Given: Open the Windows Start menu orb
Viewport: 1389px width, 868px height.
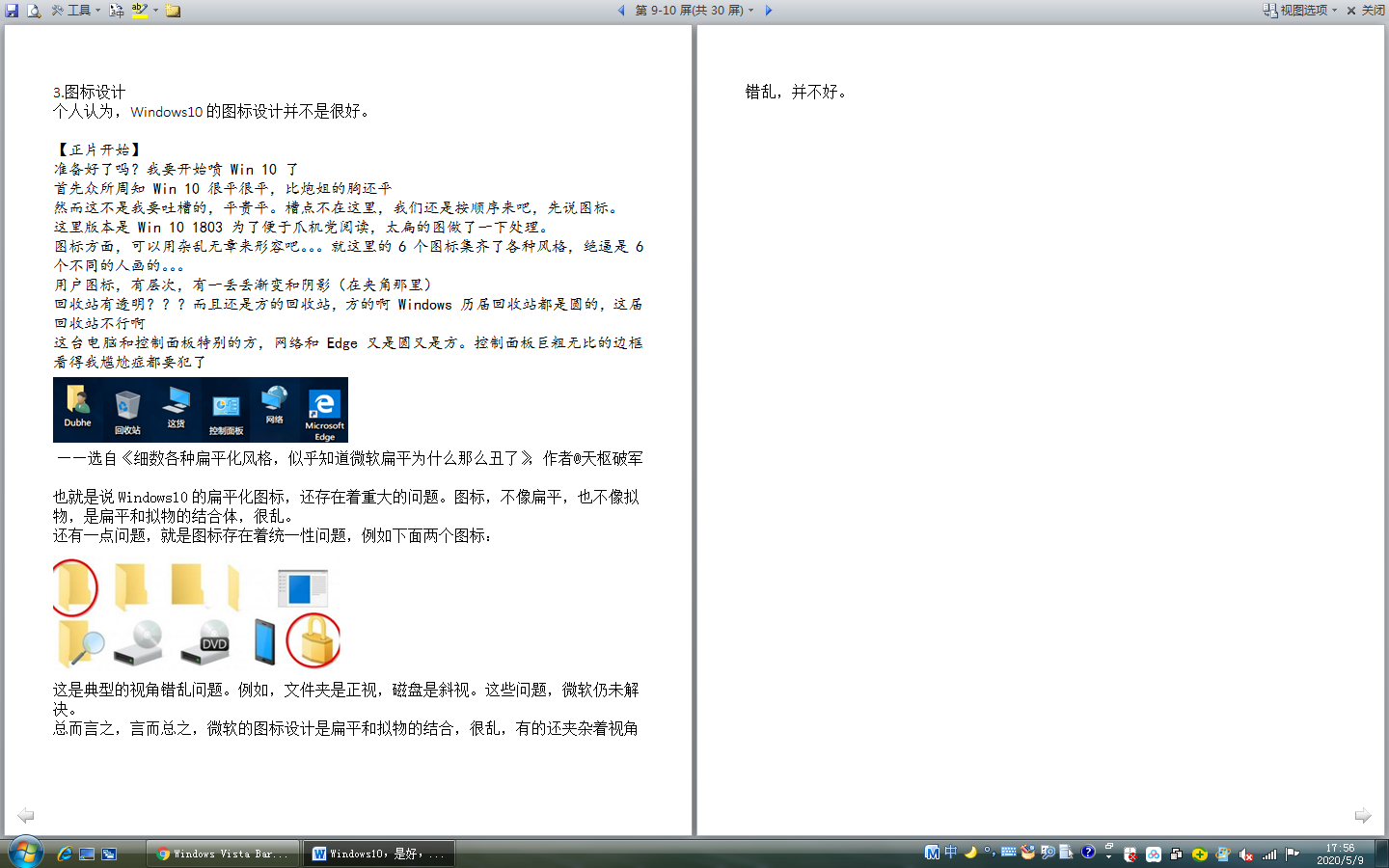Looking at the screenshot, I should tap(26, 853).
